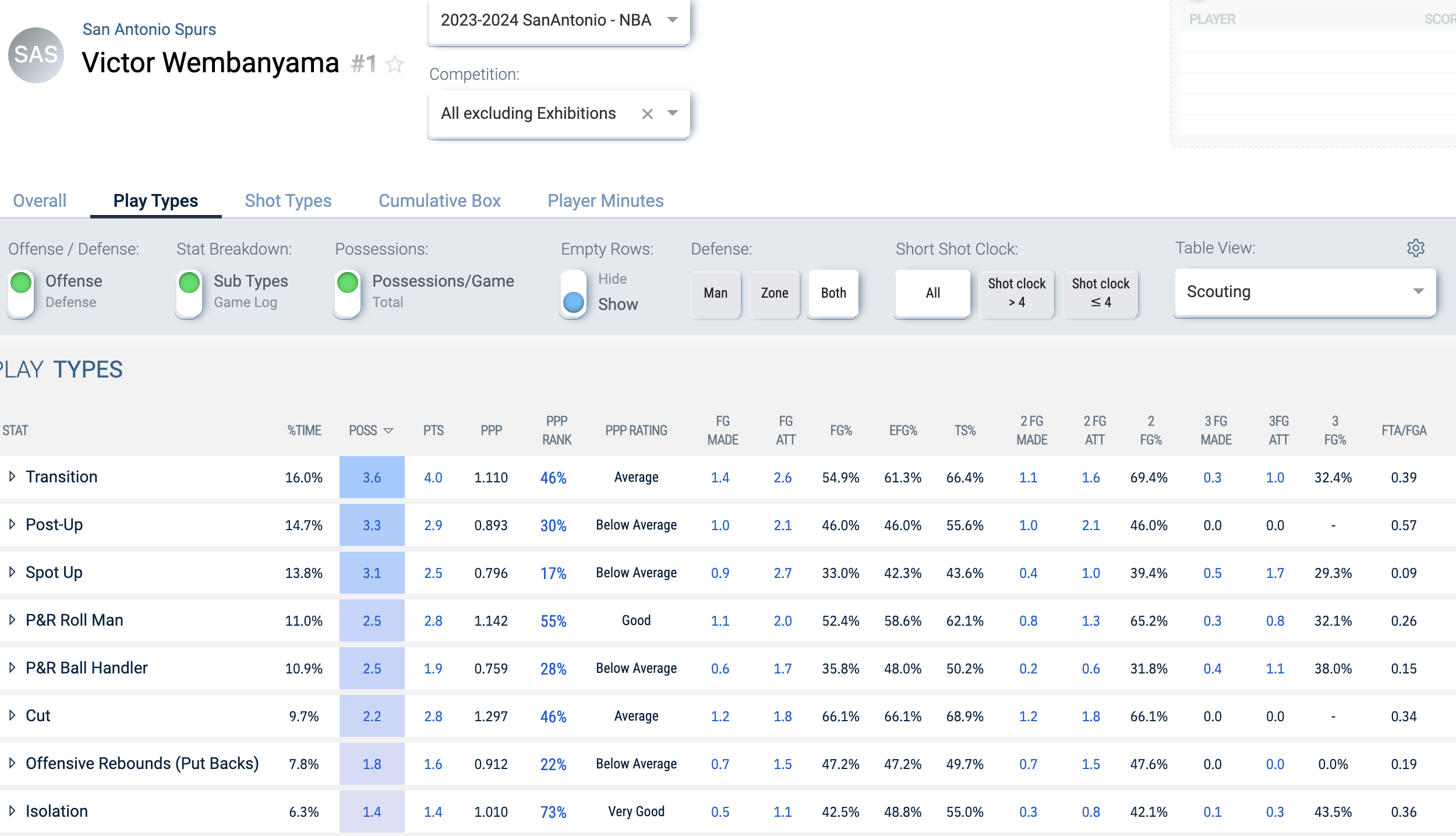Open the Scouting table view dropdown
Viewport: 1456px width, 836px height.
(1305, 292)
